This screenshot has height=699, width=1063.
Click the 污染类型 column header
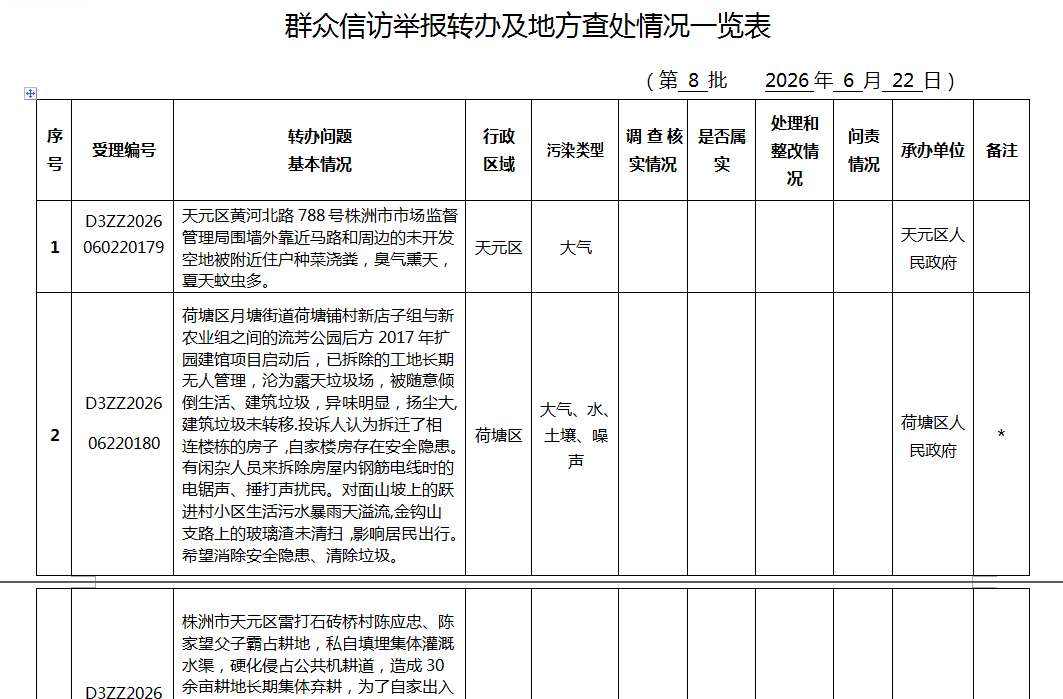575,150
